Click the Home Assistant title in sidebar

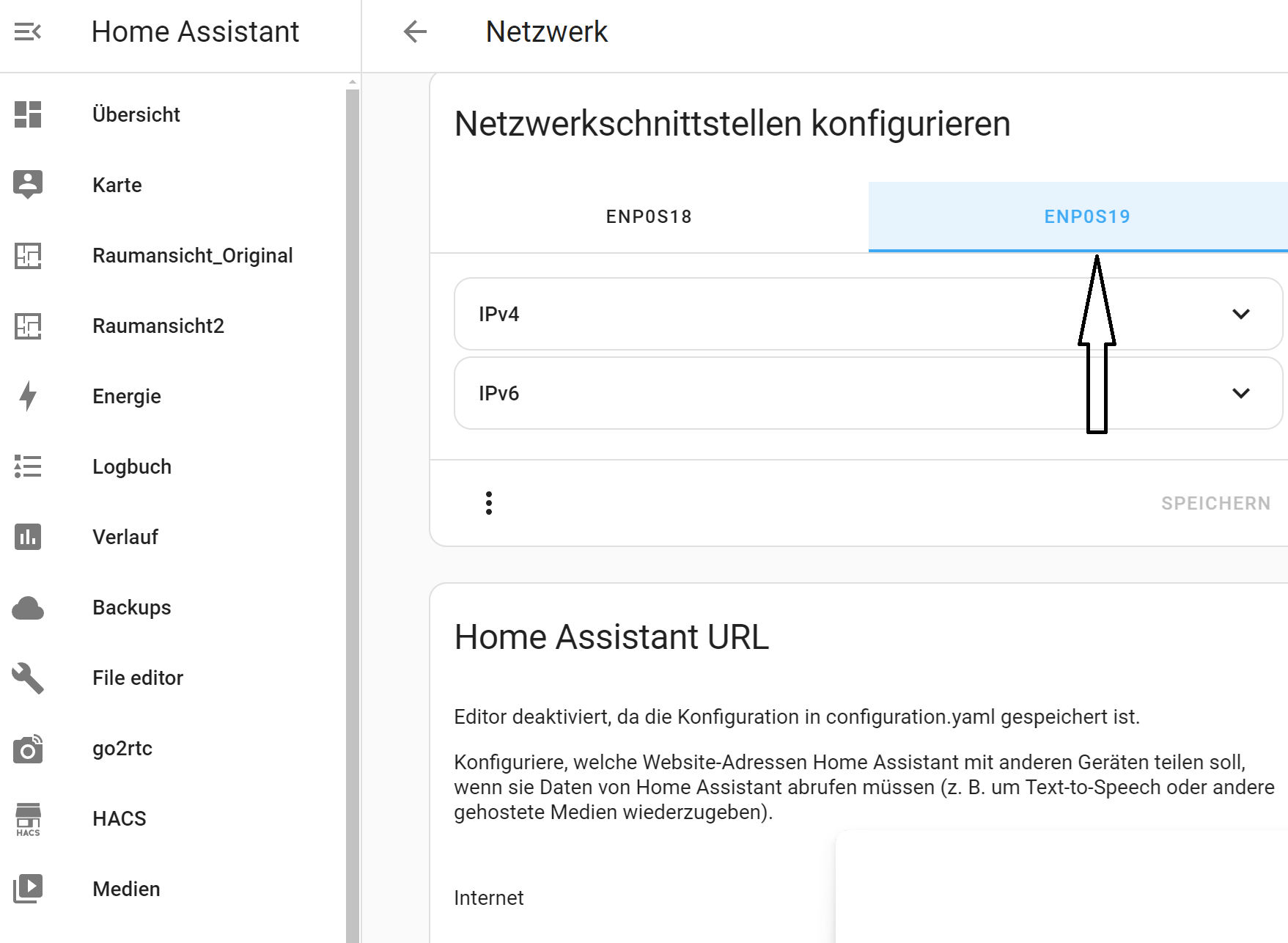[x=195, y=32]
